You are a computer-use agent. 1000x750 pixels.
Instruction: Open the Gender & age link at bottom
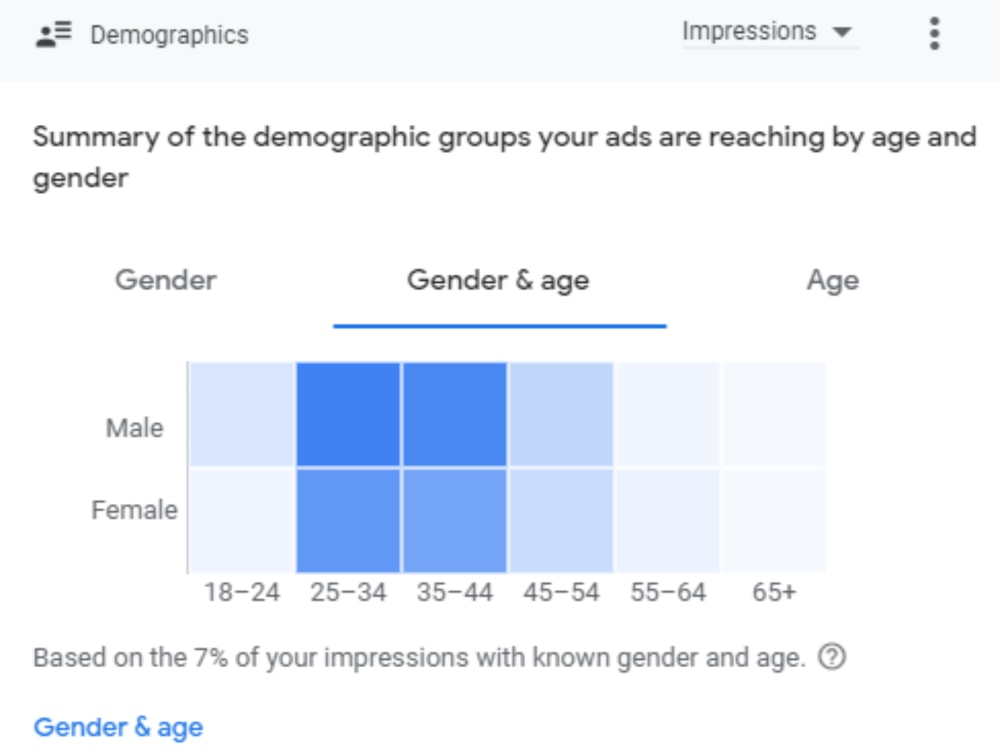(x=119, y=727)
